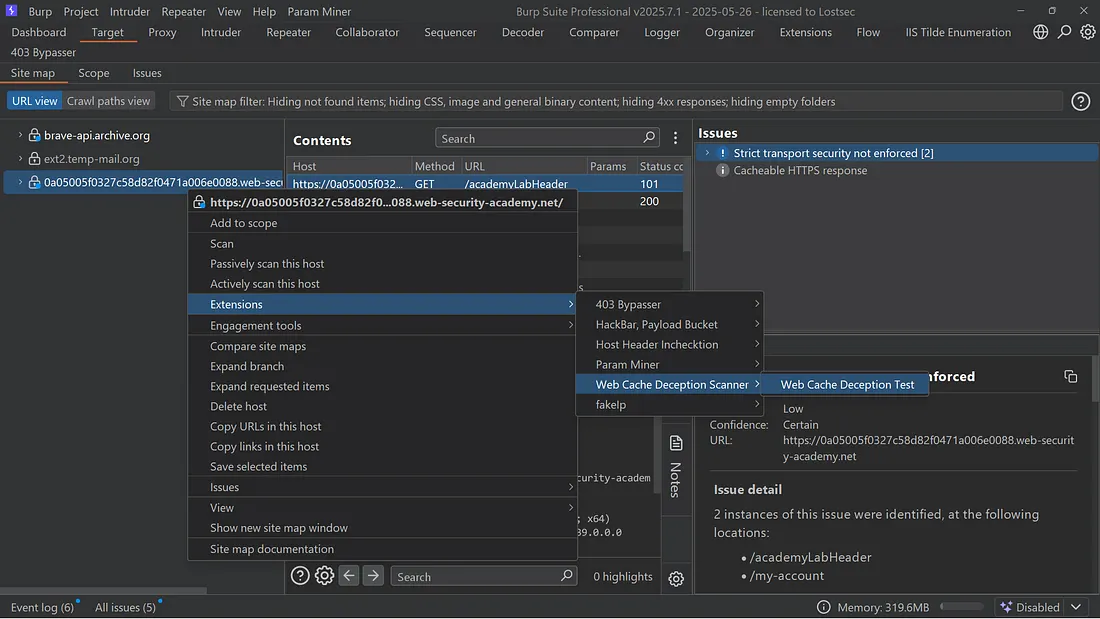Image resolution: width=1100 pixels, height=619 pixels.
Task: Click search magnifier in Contents search box
Action: pyautogui.click(x=649, y=138)
